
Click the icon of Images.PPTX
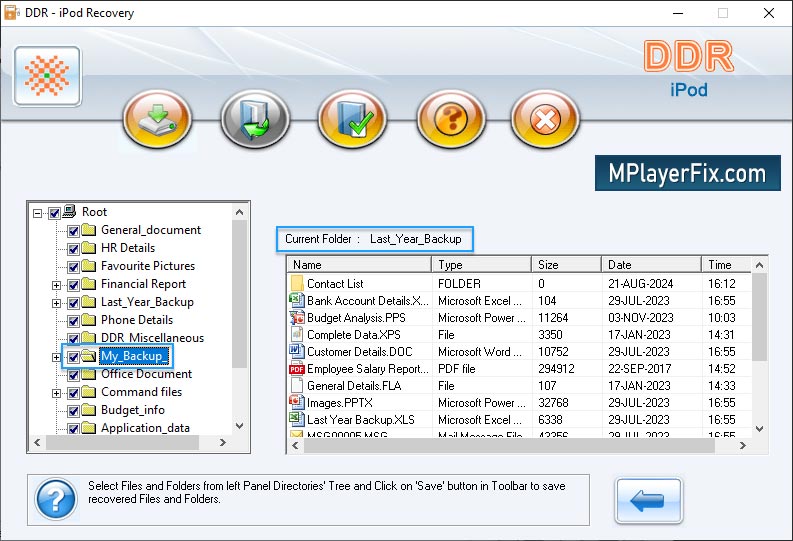(x=296, y=403)
